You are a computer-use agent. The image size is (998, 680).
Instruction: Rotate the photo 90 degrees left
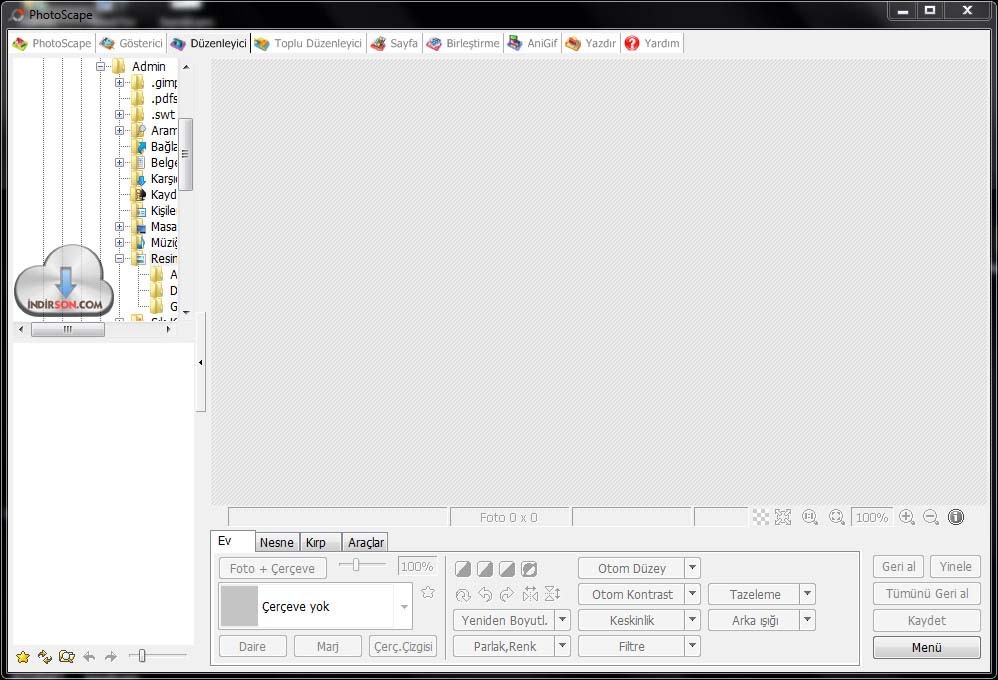(485, 595)
